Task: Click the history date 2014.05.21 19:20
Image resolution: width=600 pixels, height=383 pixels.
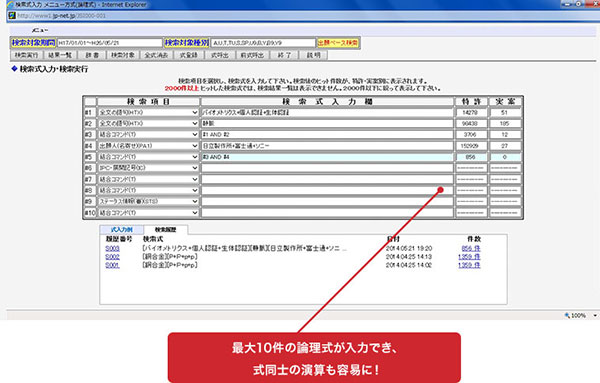Action: pos(409,248)
